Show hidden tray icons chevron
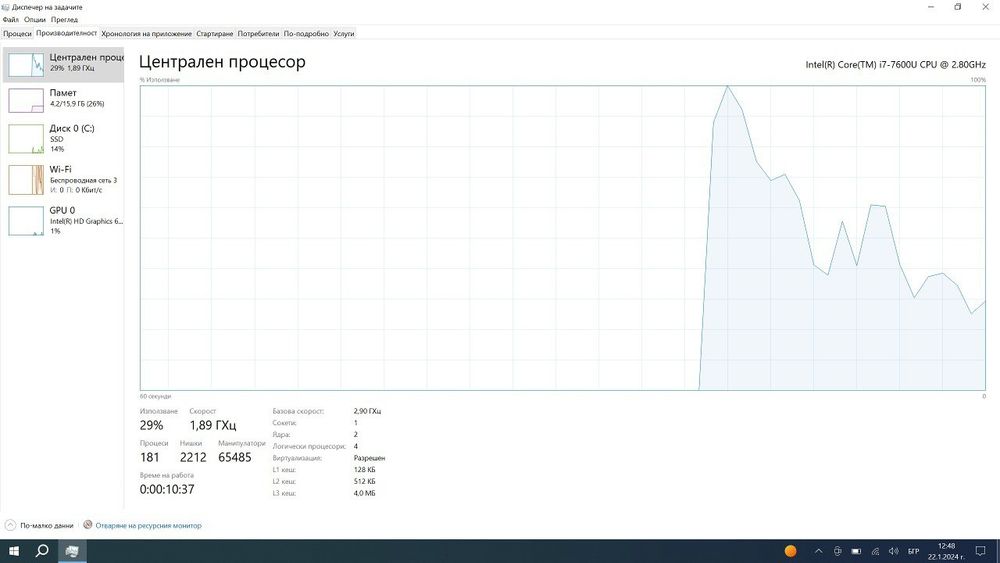The height and width of the screenshot is (563, 1000). pos(818,551)
